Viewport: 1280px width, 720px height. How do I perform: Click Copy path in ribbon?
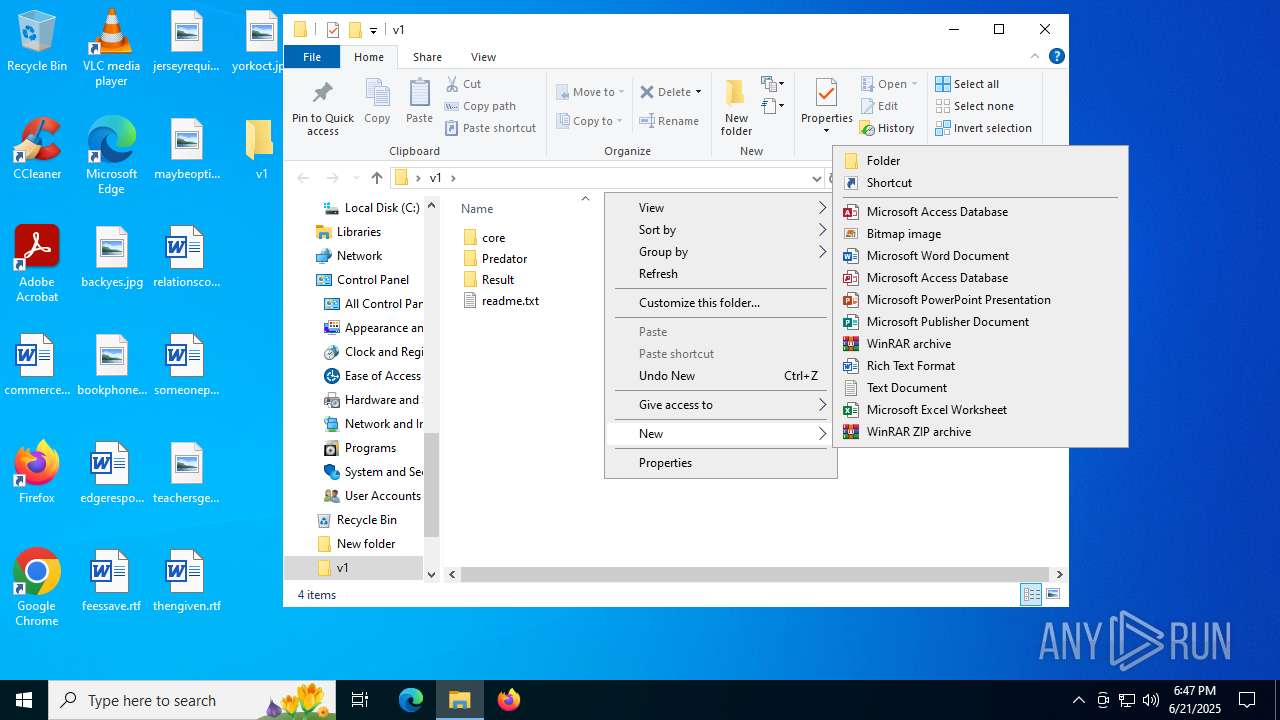point(481,106)
